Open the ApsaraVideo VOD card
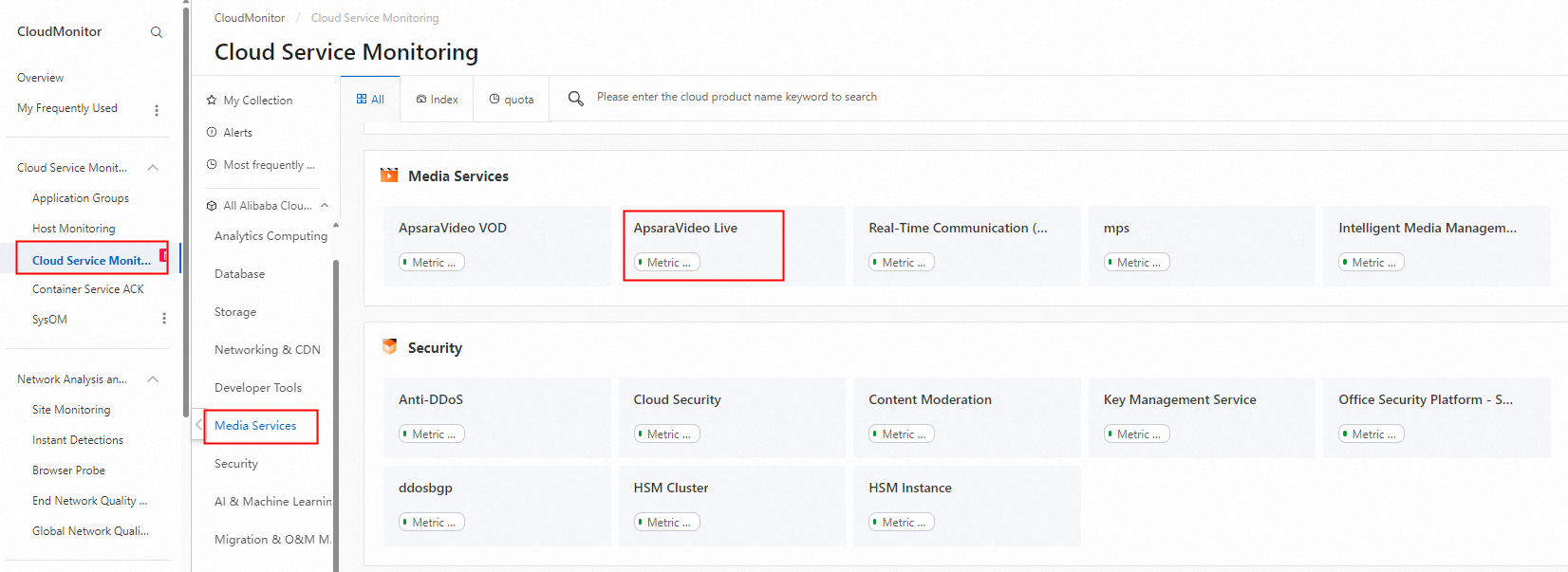The image size is (1568, 572). (x=497, y=246)
